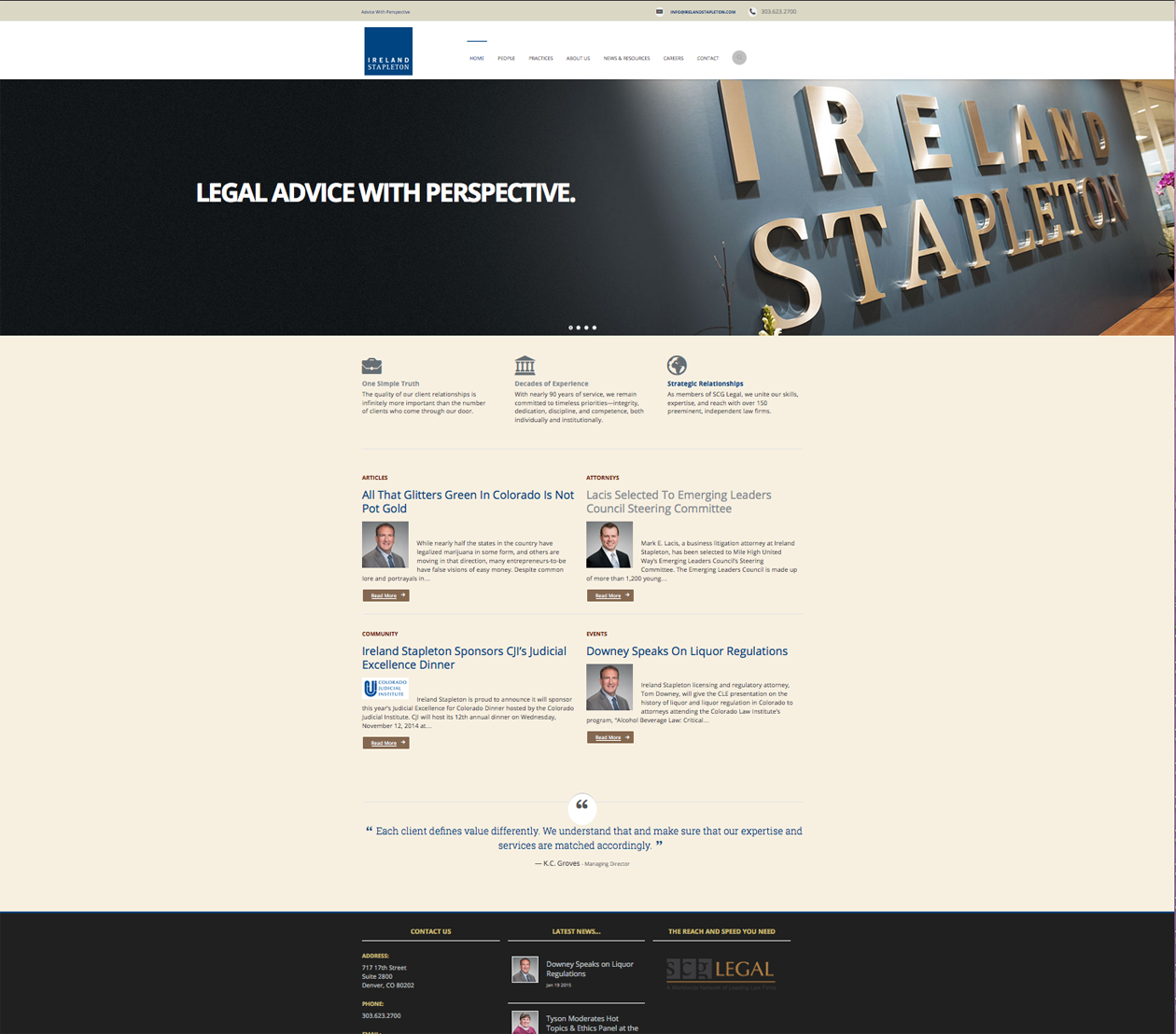The height and width of the screenshot is (1034, 1176).
Task: Click the '717 17th Street' address line
Action: click(384, 968)
